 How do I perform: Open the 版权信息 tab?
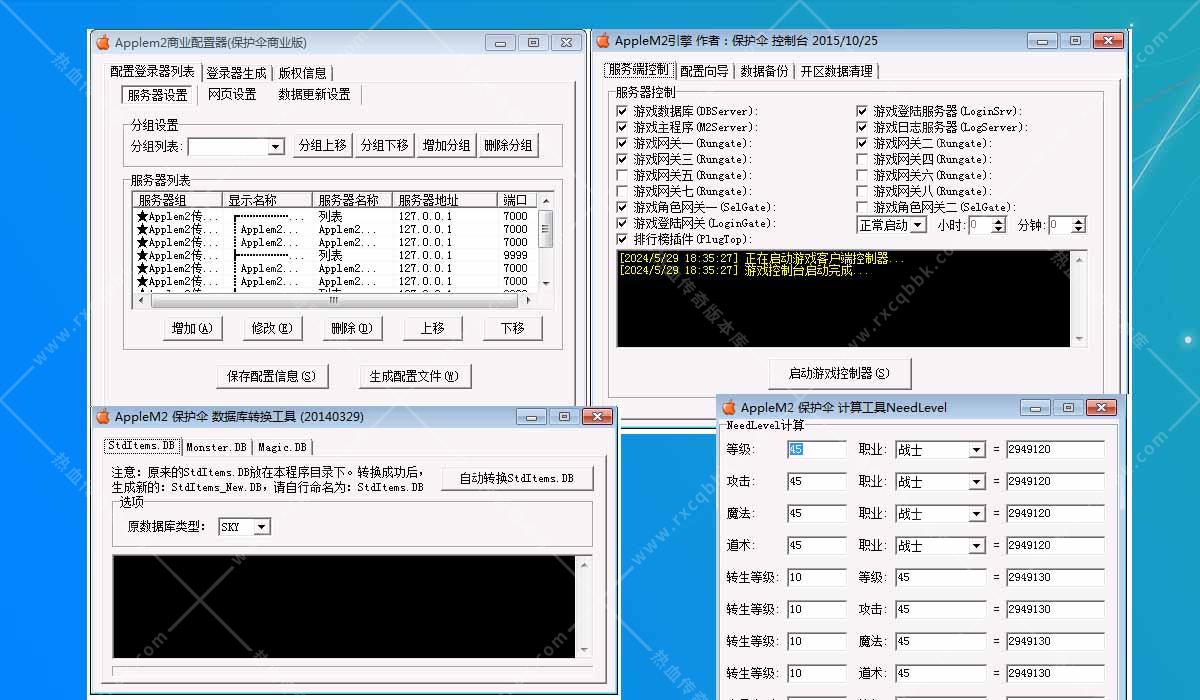tap(303, 73)
